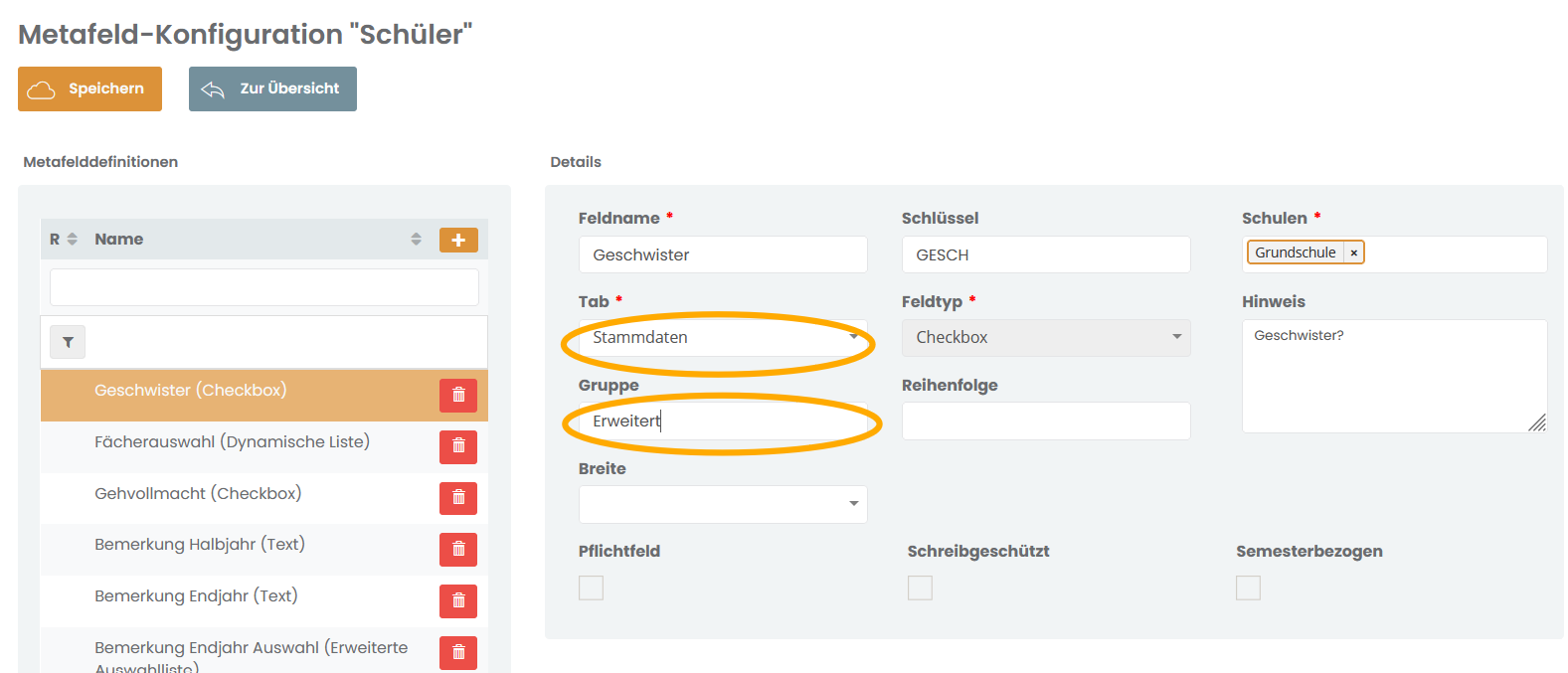Remove Grundschule tag with x icon

click(x=1353, y=253)
